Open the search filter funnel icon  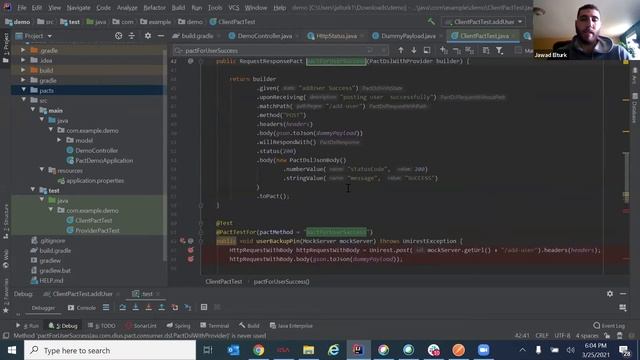click(x=499, y=50)
